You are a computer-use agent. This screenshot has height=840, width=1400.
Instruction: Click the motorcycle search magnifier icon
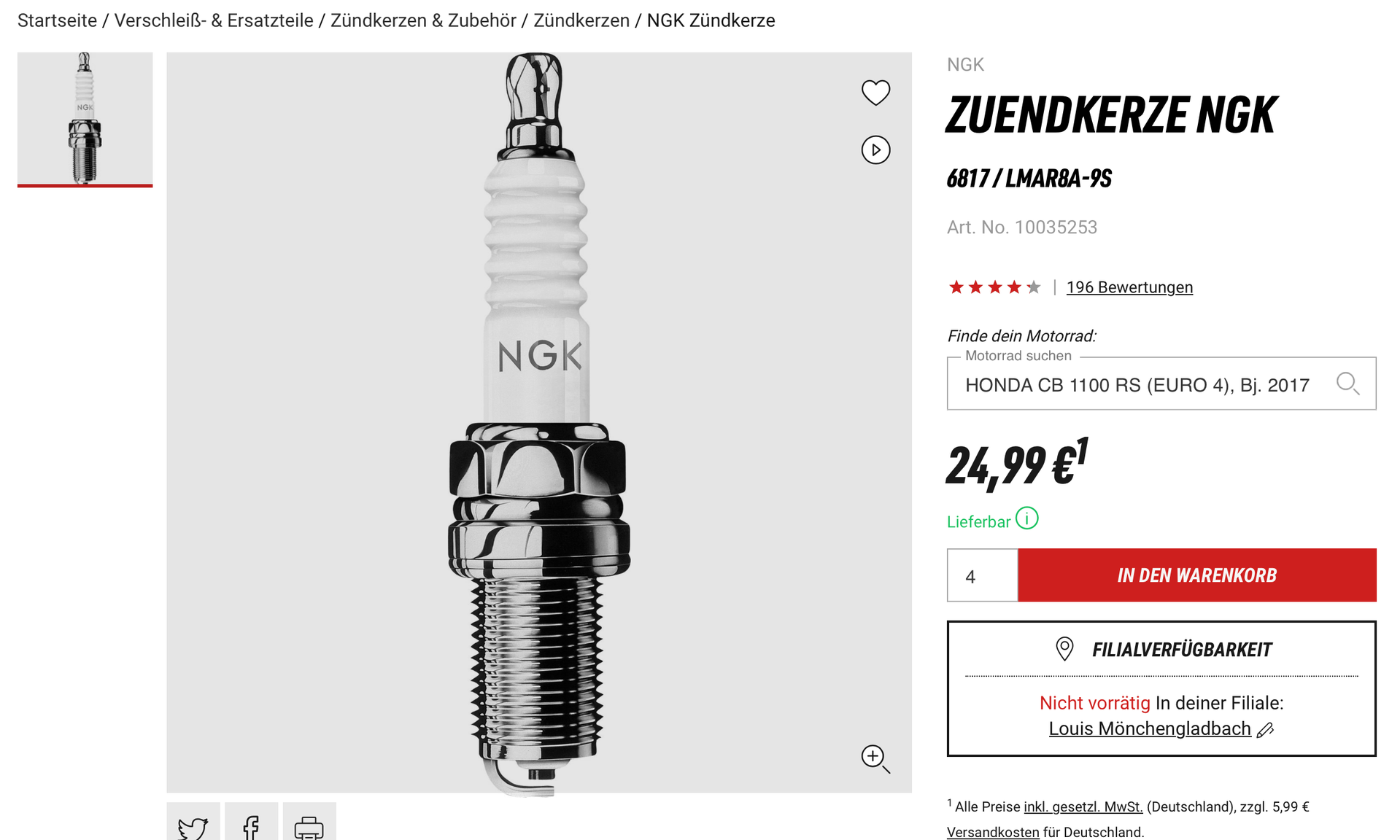pyautogui.click(x=1347, y=383)
